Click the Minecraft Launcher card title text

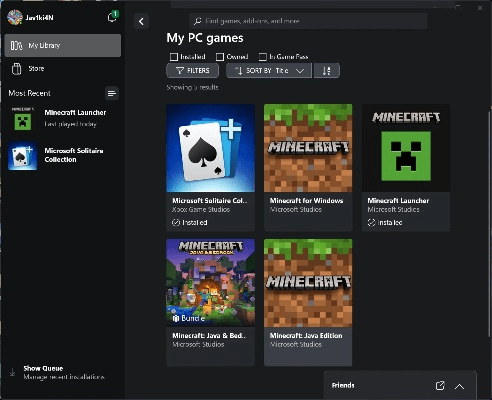pyautogui.click(x=398, y=201)
